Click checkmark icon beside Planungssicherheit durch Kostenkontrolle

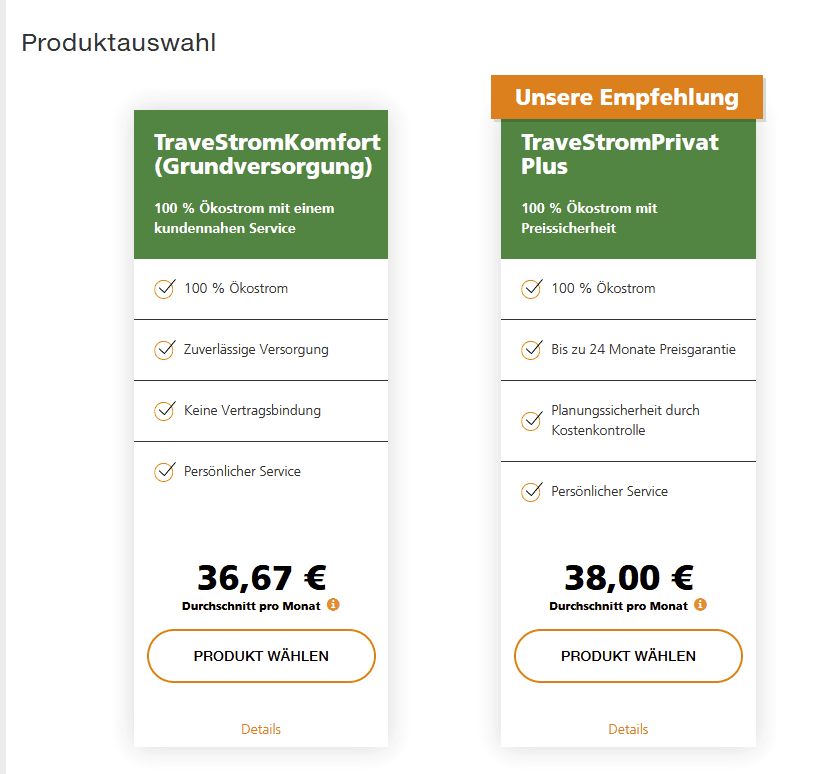pos(532,421)
